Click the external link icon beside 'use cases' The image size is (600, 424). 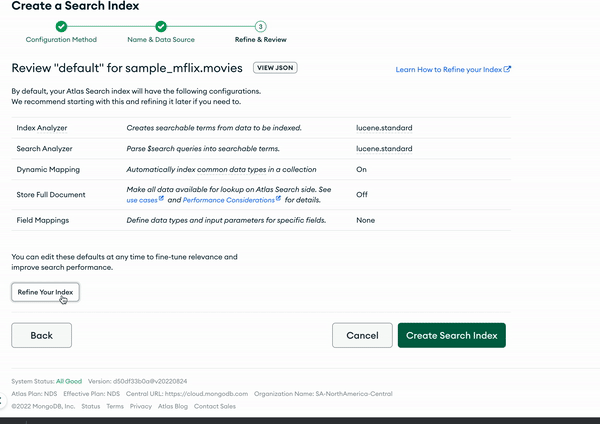tap(161, 200)
